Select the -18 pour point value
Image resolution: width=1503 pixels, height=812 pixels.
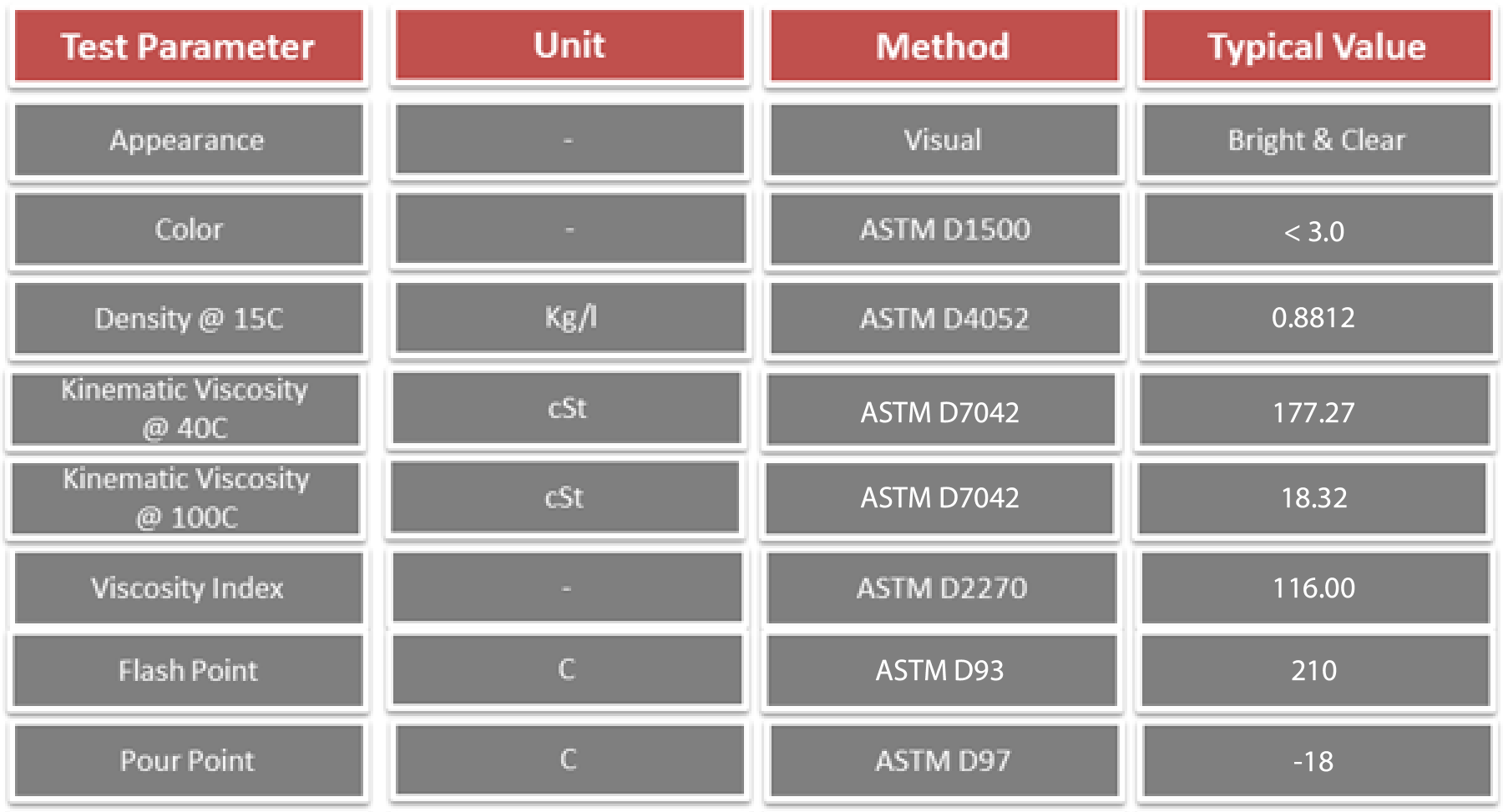pyautogui.click(x=1313, y=761)
